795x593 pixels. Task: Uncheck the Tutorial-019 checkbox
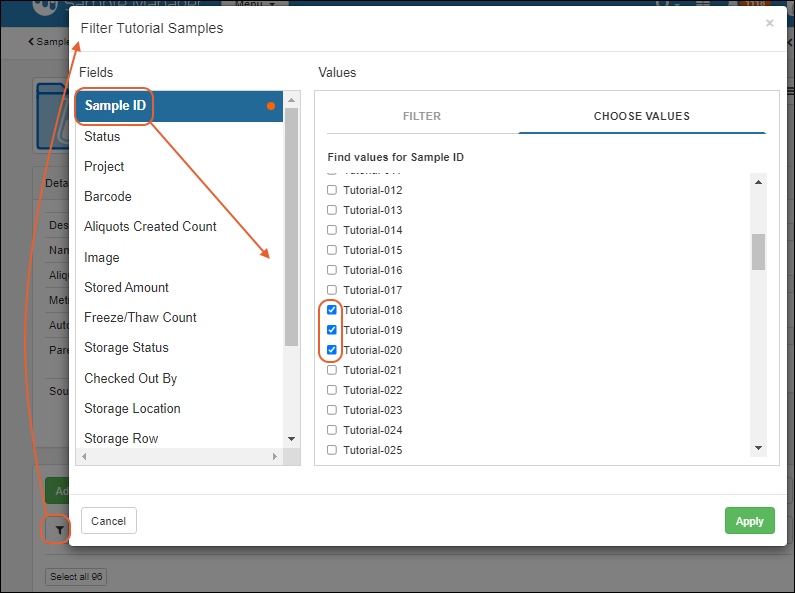coord(332,330)
